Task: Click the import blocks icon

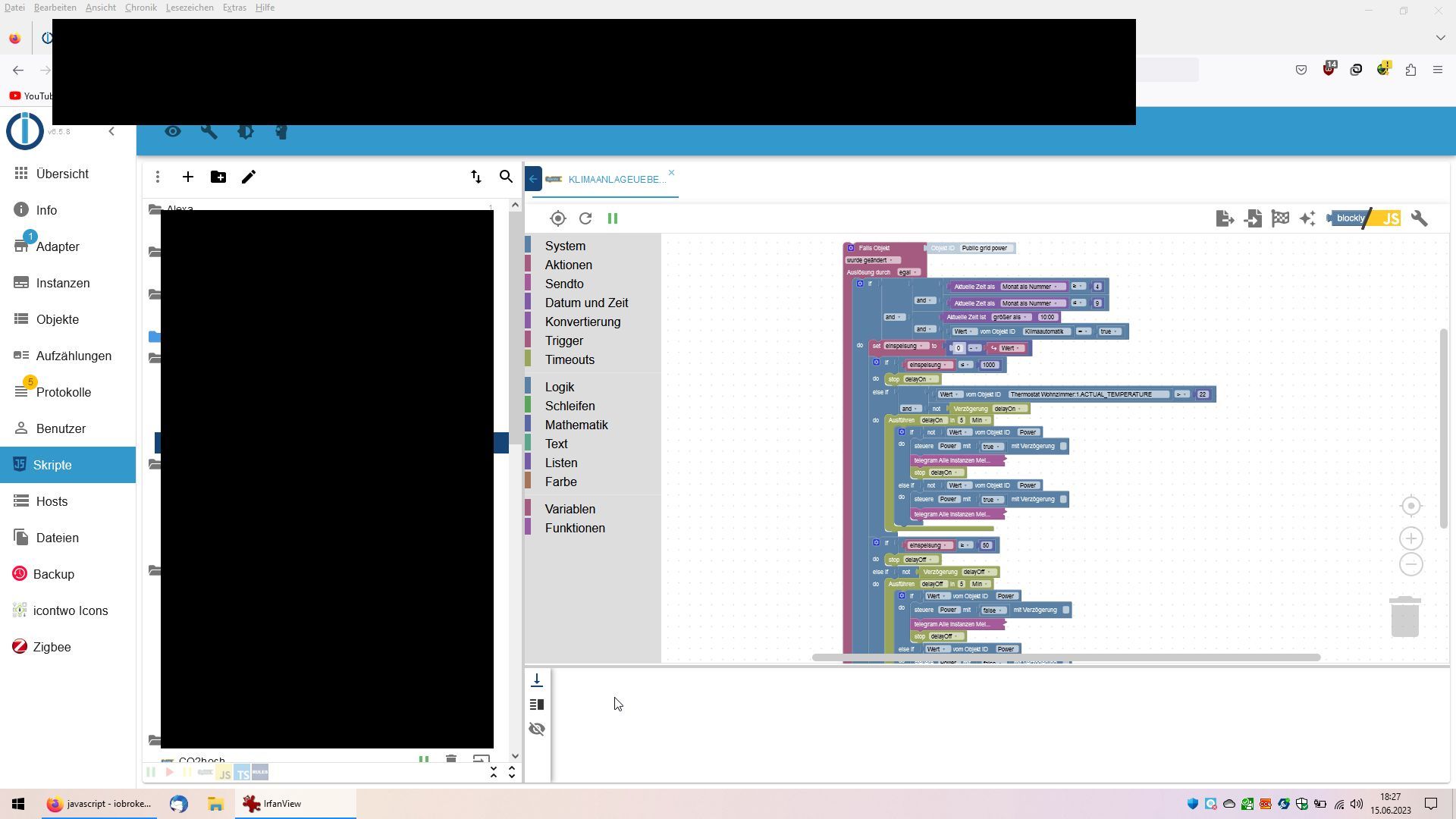Action: click(x=1253, y=218)
